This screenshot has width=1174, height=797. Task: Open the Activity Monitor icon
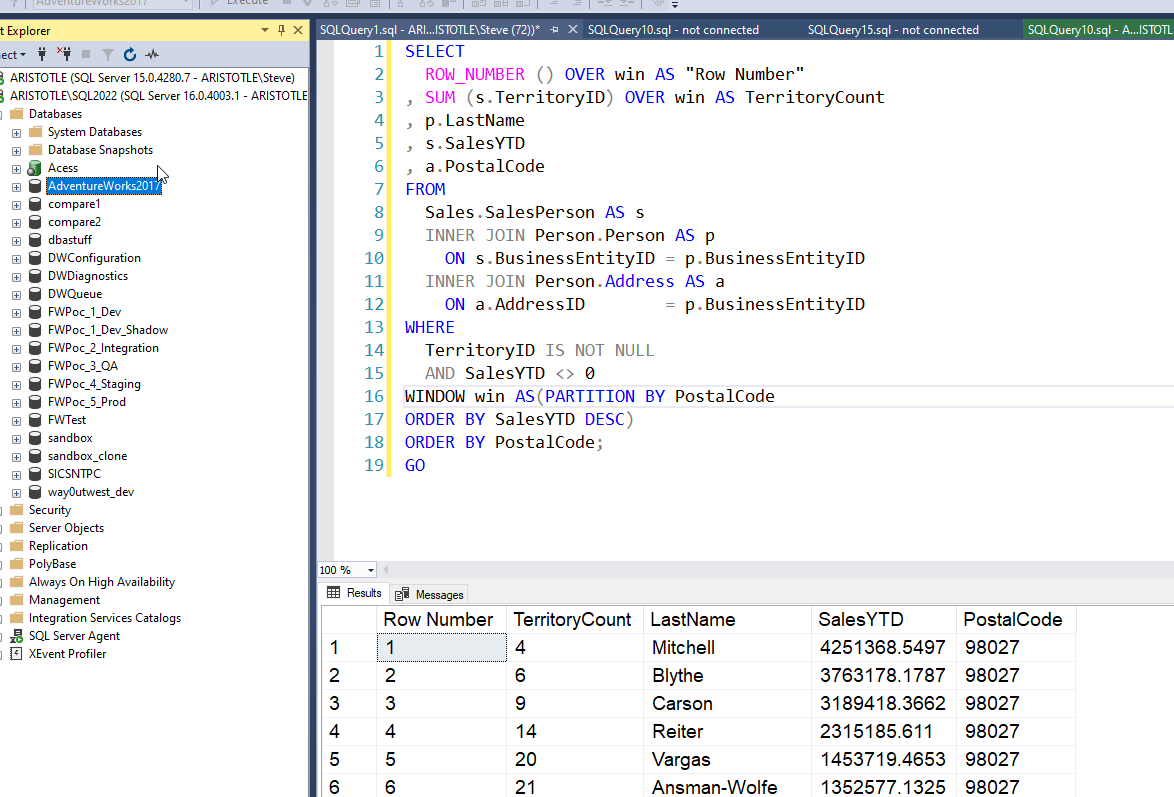click(152, 54)
